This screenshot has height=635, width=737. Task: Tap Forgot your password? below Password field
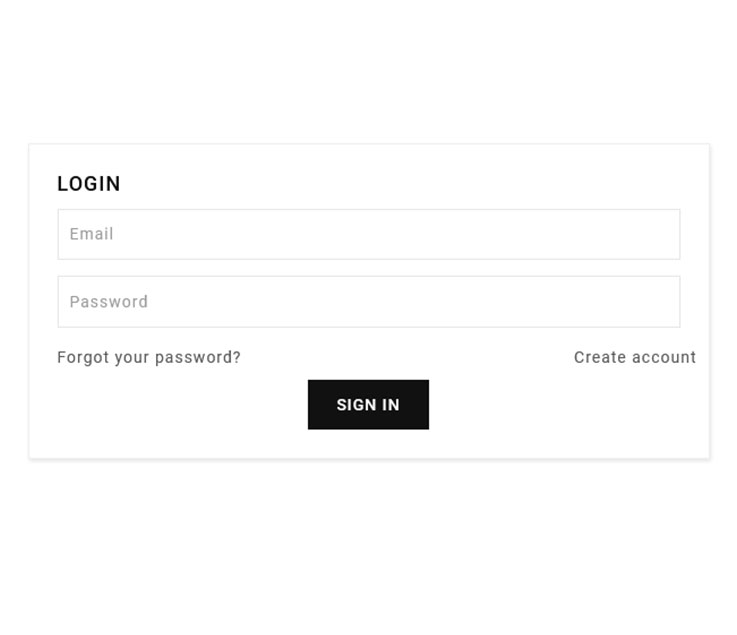(149, 357)
